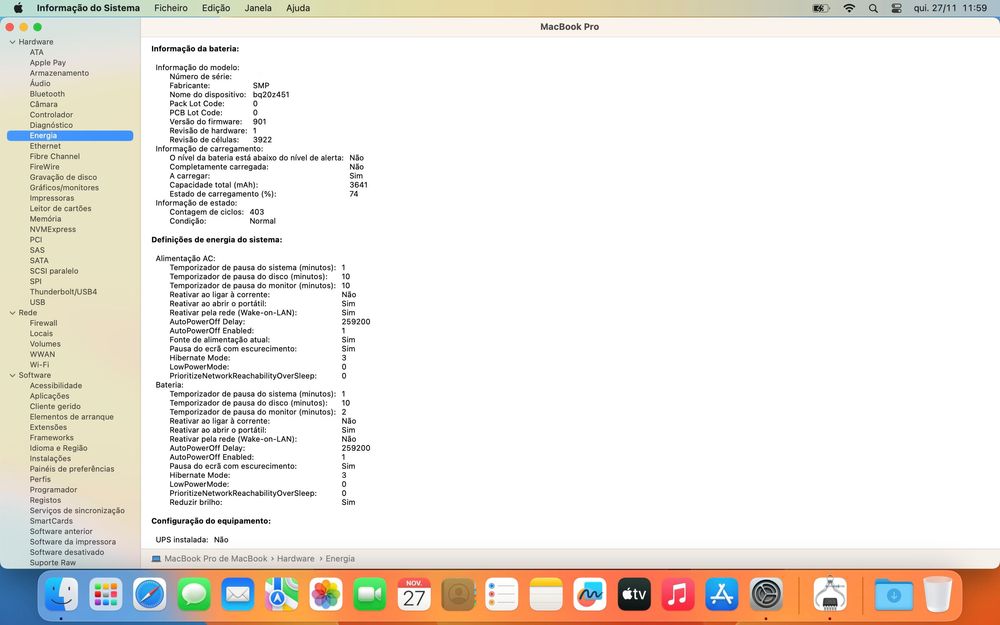The height and width of the screenshot is (625, 1000).
Task: Select Apple Pay in sidebar
Action: [x=47, y=62]
